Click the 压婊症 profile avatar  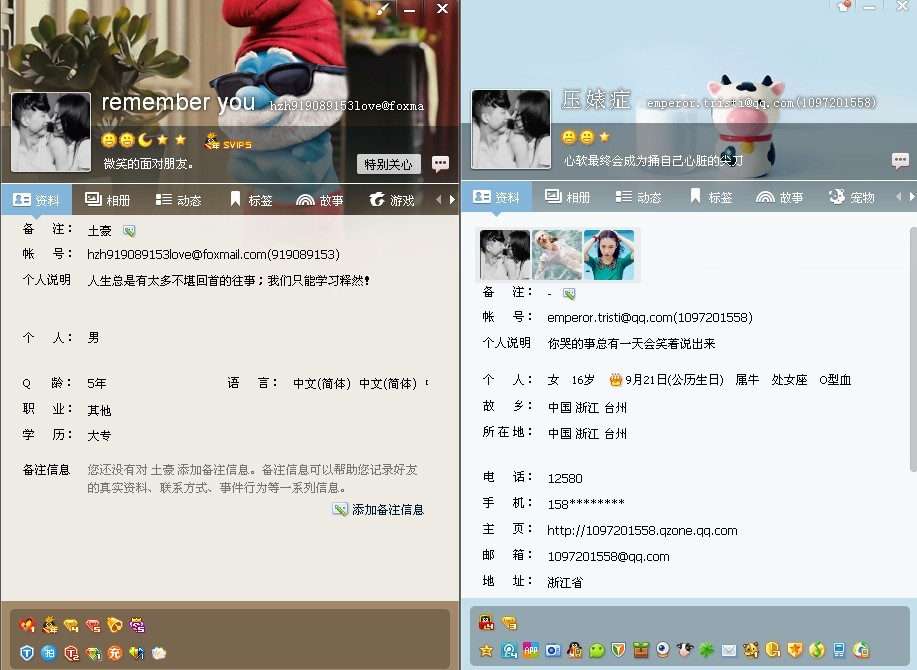coord(511,129)
